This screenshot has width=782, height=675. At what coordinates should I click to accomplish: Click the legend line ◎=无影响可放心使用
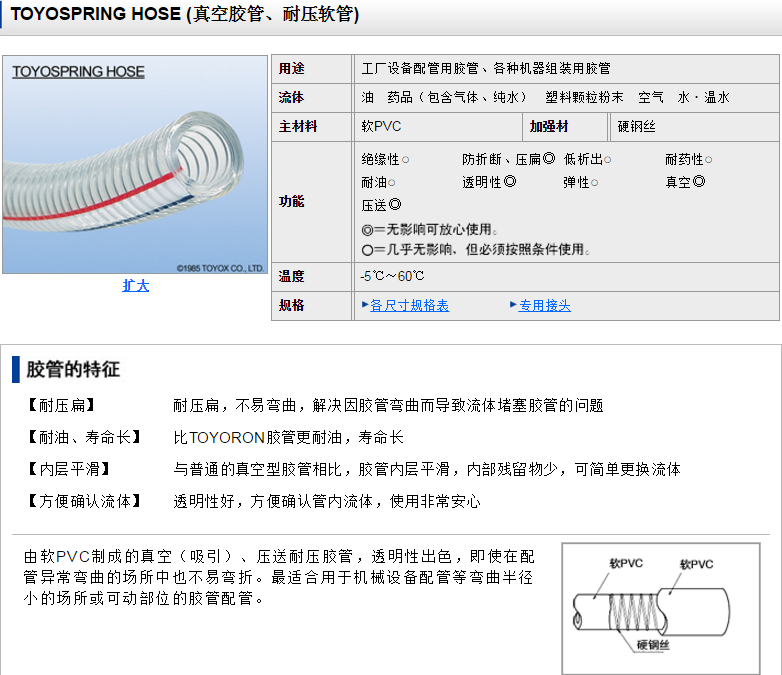click(x=429, y=229)
